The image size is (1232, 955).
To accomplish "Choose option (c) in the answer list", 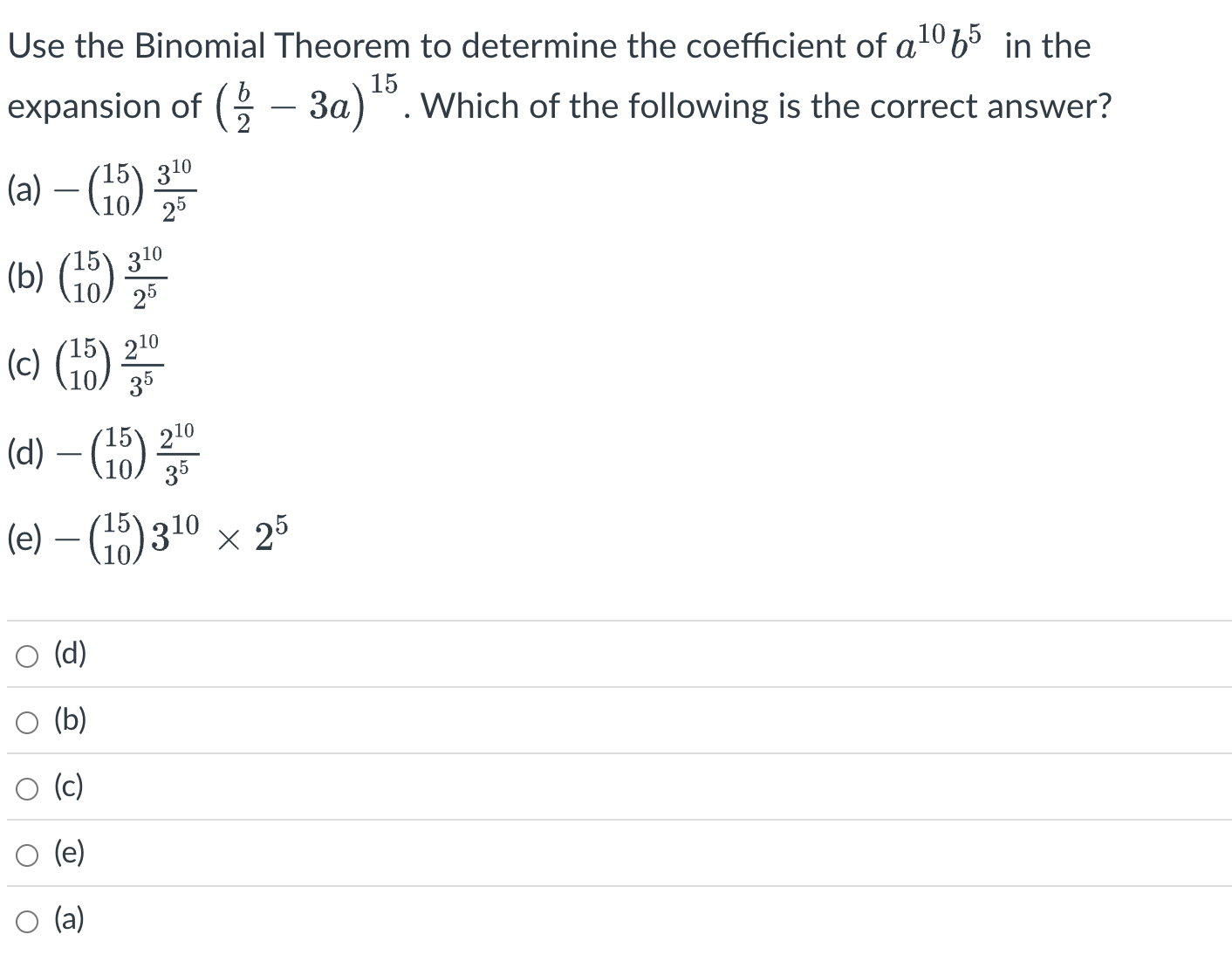I will (x=68, y=787).
